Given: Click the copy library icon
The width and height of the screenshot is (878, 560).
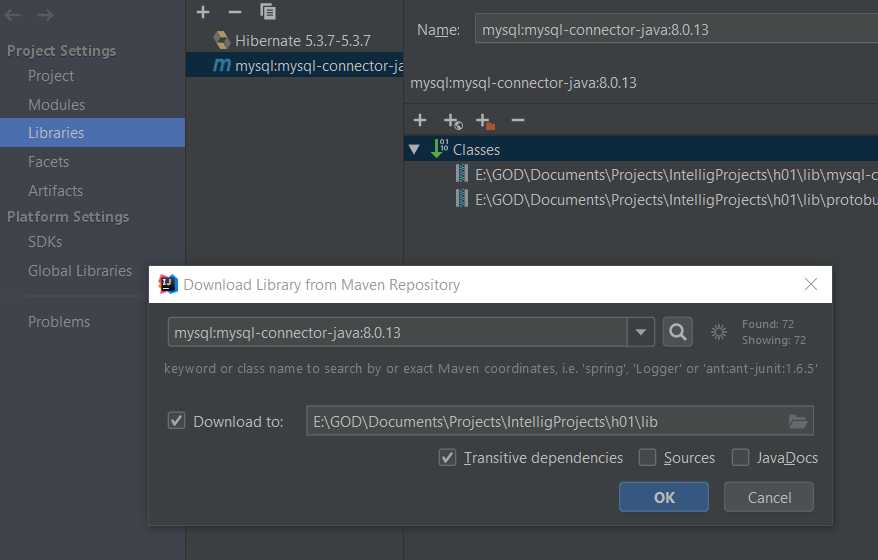Looking at the screenshot, I should pyautogui.click(x=268, y=12).
